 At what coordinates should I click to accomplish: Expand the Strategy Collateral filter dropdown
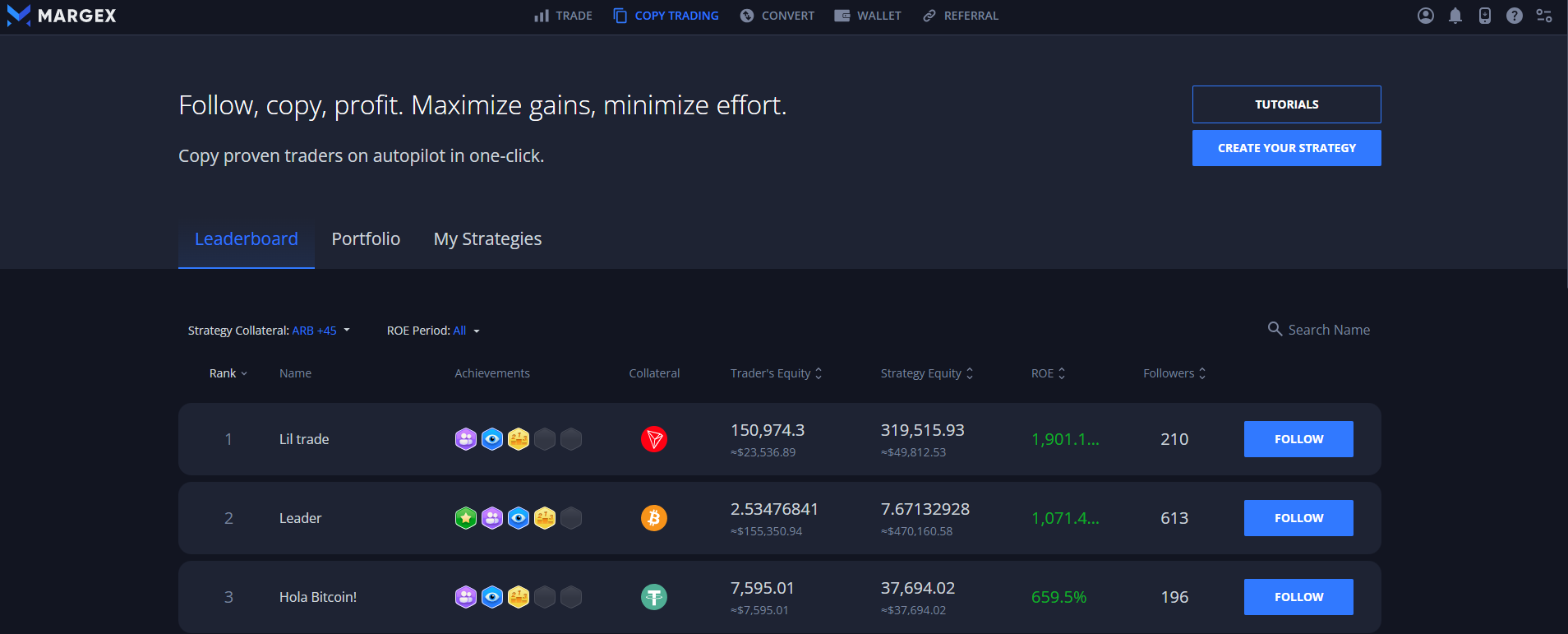coord(270,331)
